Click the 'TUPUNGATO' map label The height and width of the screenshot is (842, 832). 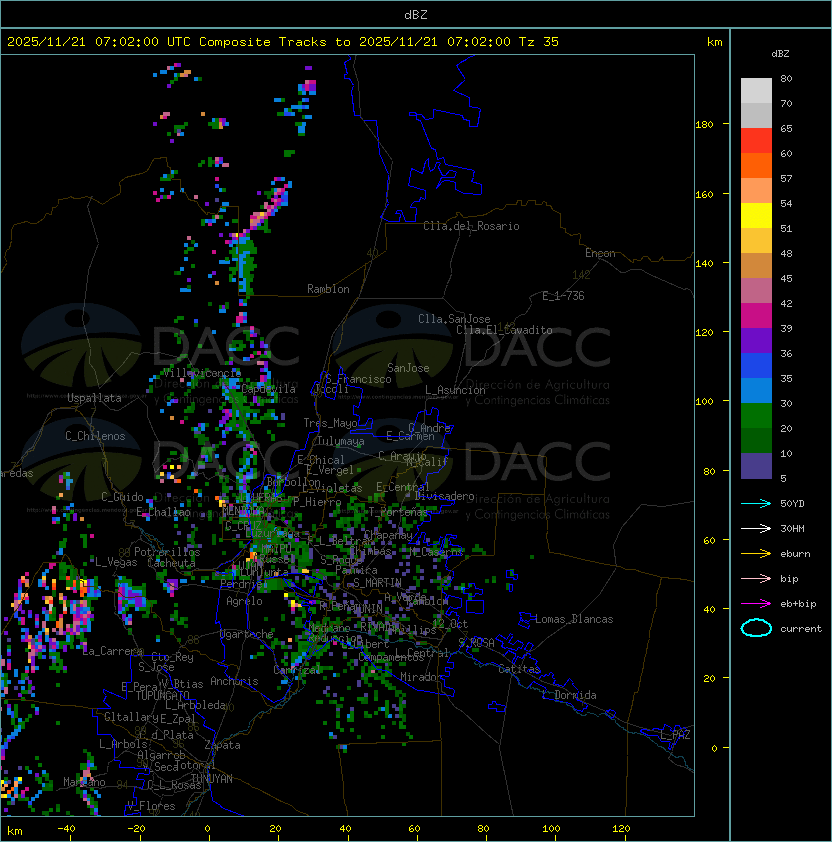[162, 696]
